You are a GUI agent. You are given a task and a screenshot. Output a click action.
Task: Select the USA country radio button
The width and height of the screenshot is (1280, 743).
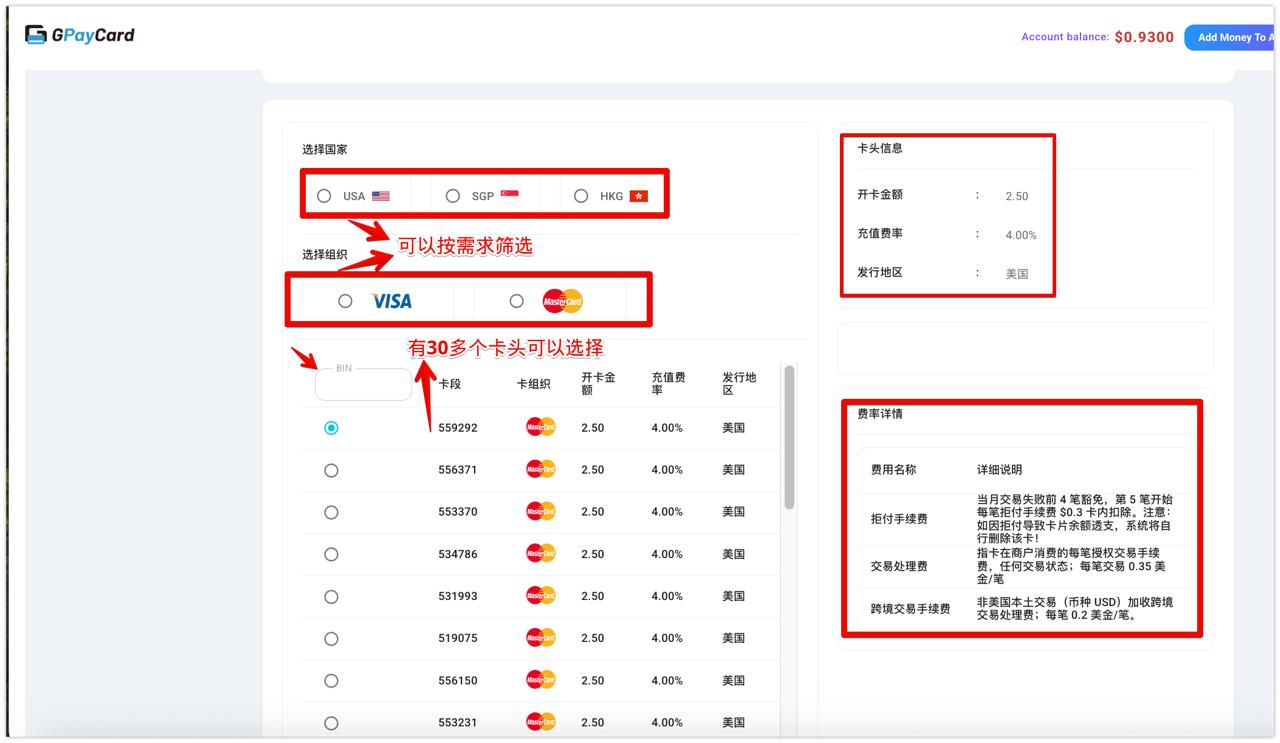point(324,196)
